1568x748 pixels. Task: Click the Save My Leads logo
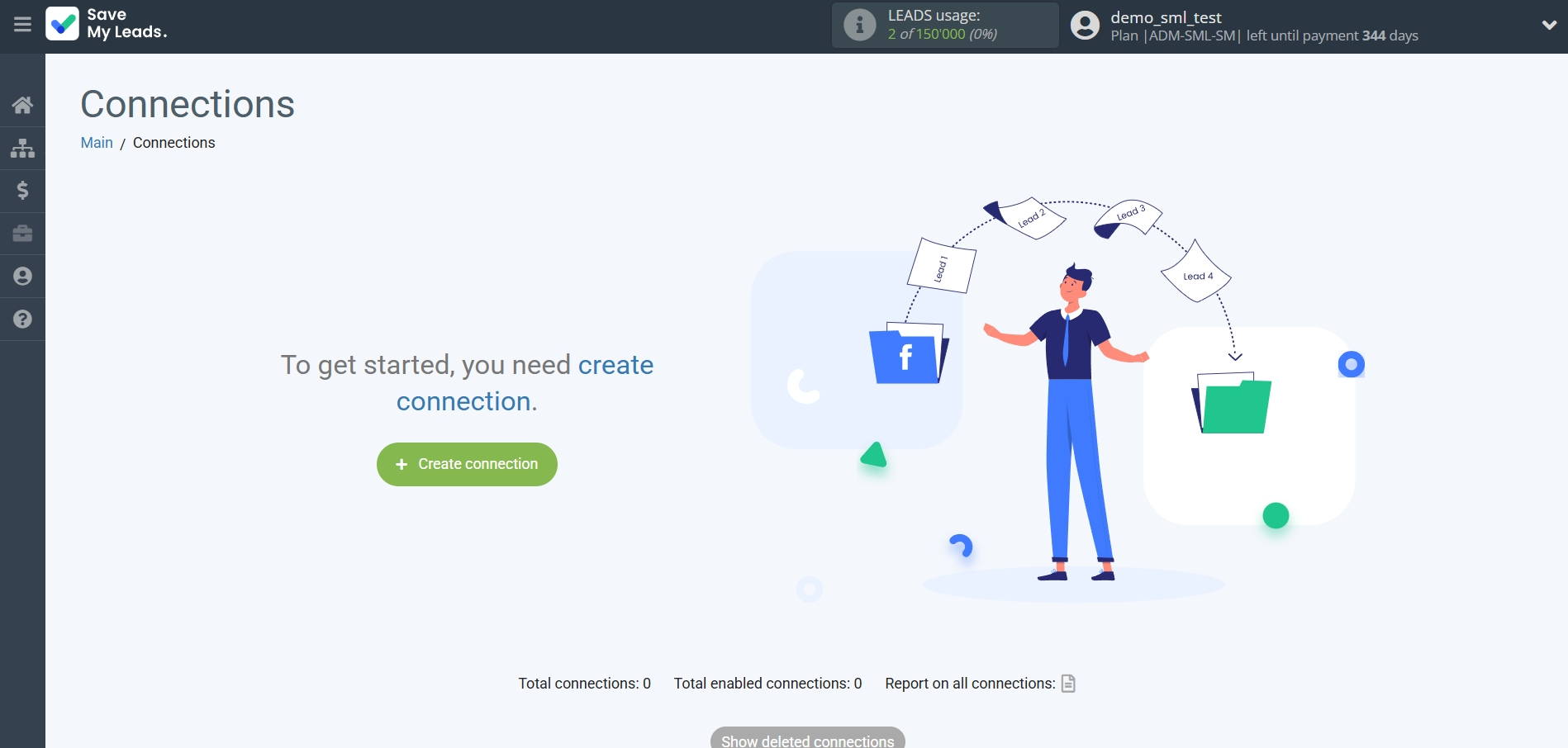pyautogui.click(x=106, y=26)
